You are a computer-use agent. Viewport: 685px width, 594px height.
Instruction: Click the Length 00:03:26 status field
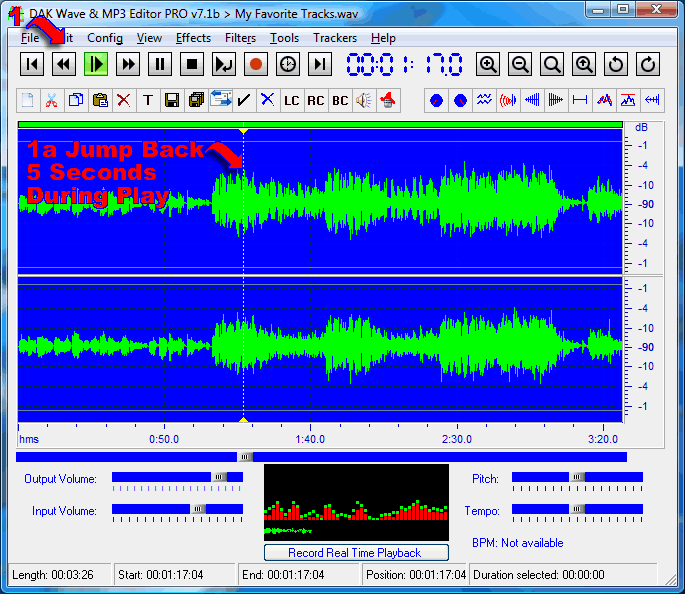[60, 575]
